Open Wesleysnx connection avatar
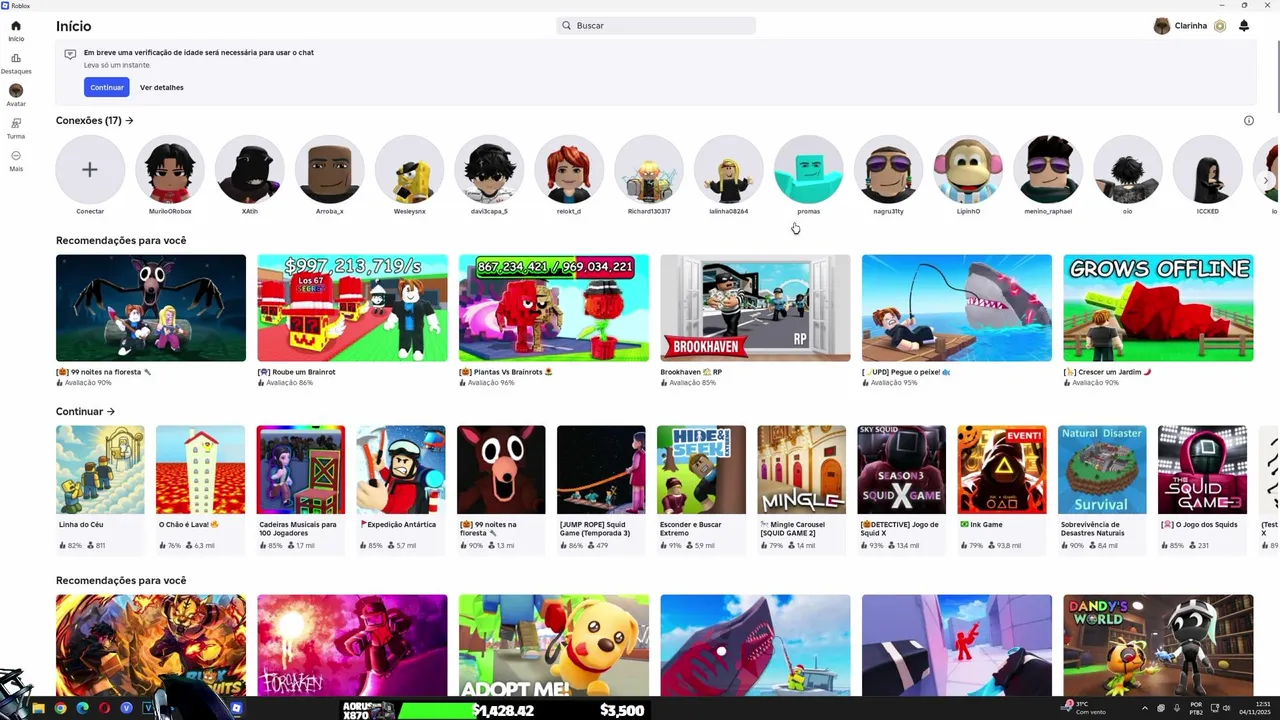1280x720 pixels. (x=410, y=170)
